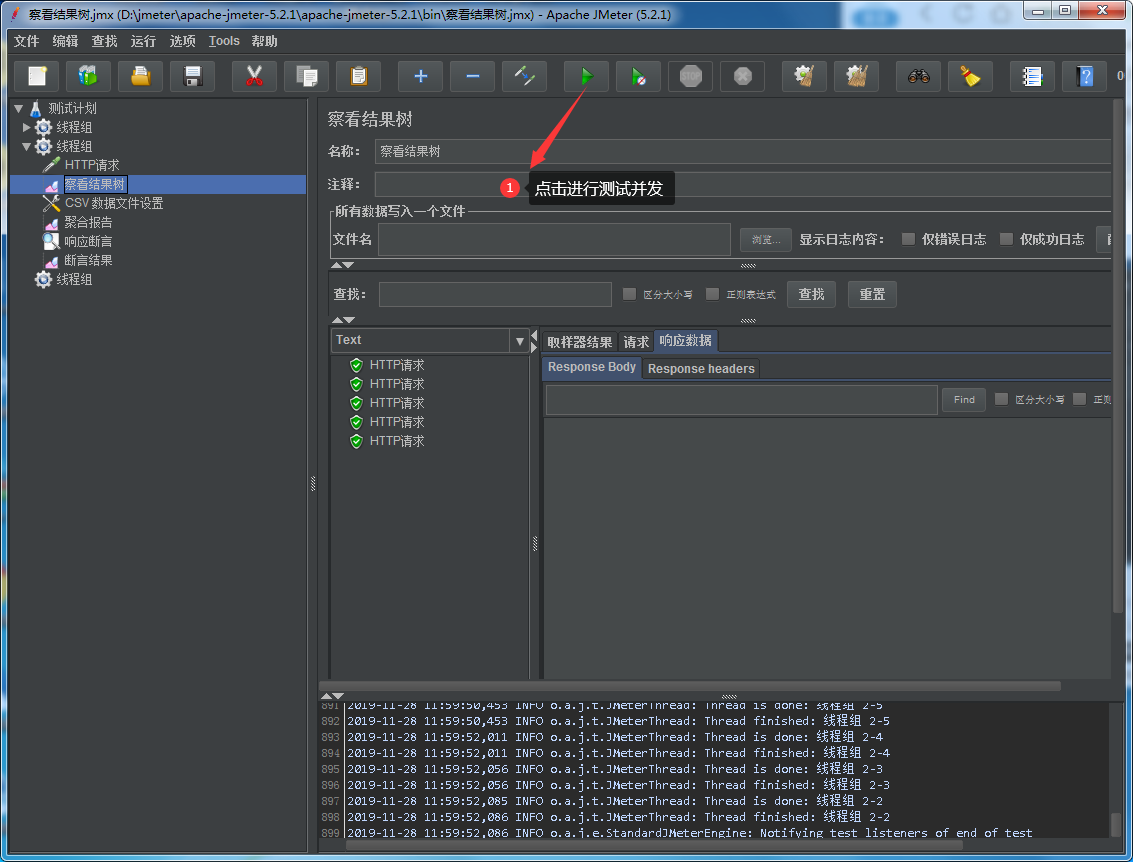Click the 重置 reset button
The width and height of the screenshot is (1133, 862).
pos(872,294)
